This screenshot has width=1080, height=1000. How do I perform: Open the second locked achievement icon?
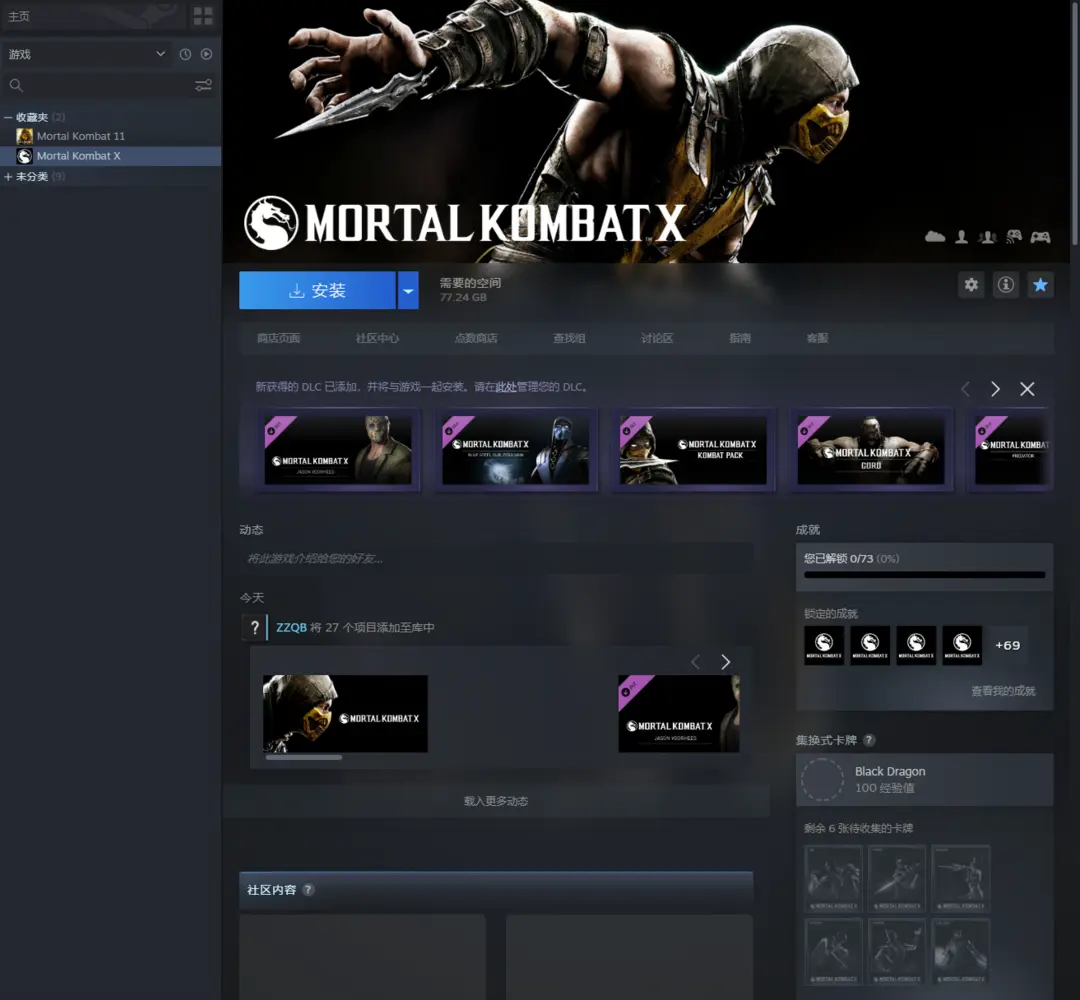(x=870, y=645)
